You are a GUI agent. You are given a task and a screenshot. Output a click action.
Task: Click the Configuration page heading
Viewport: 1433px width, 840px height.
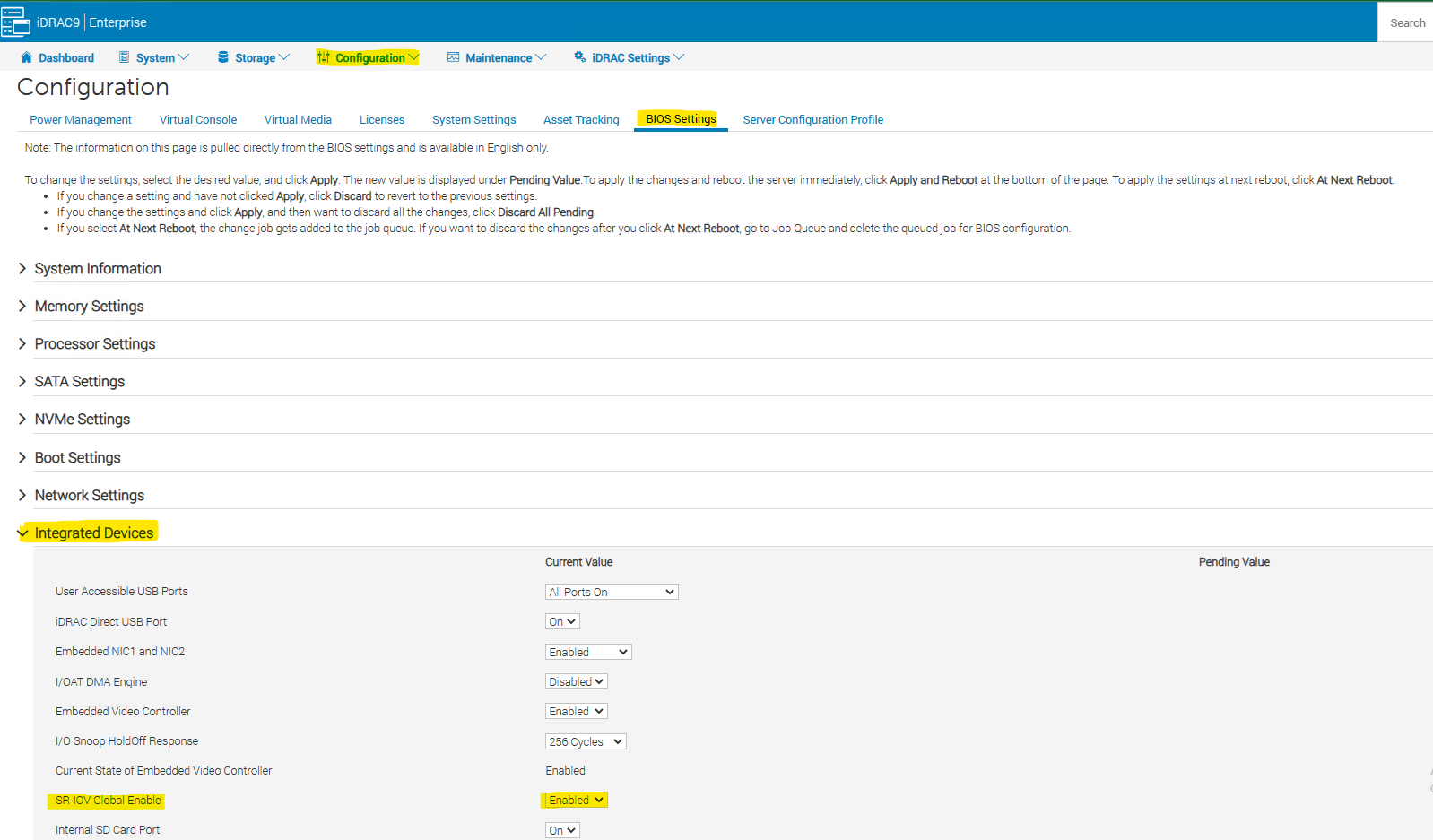pyautogui.click(x=93, y=87)
